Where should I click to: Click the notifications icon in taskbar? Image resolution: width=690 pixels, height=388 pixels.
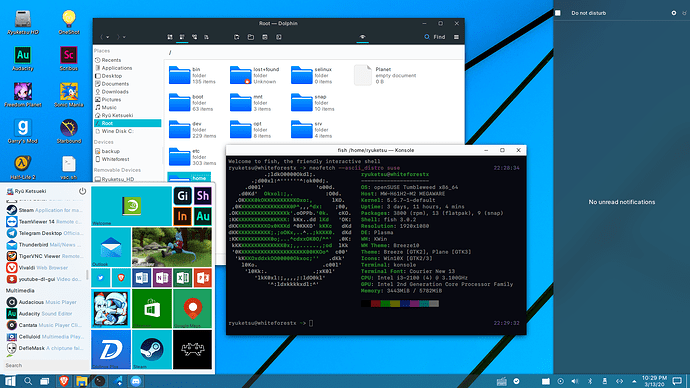677,381
